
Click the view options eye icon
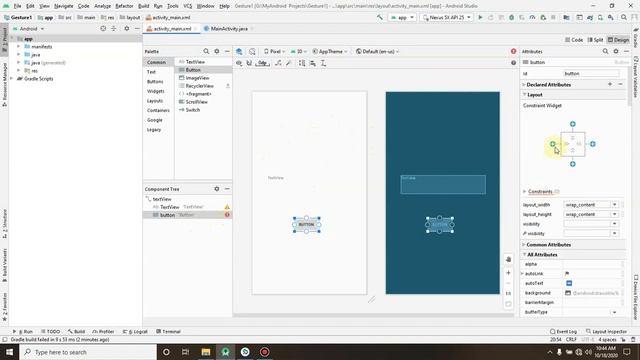click(x=239, y=63)
